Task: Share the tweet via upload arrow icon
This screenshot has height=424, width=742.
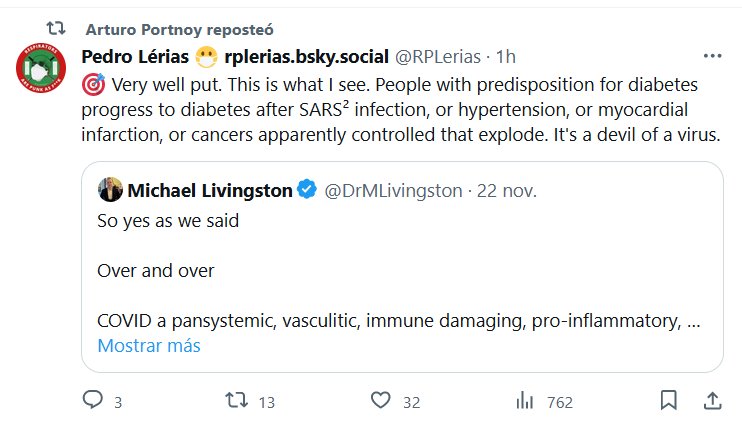Action: click(712, 401)
